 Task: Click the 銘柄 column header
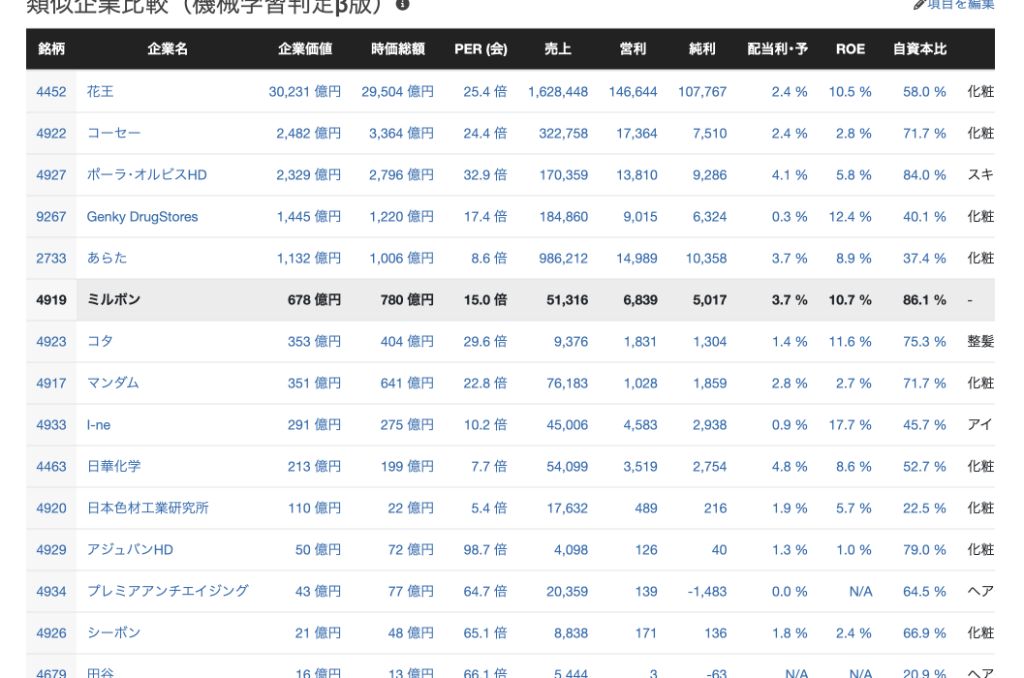[x=52, y=49]
